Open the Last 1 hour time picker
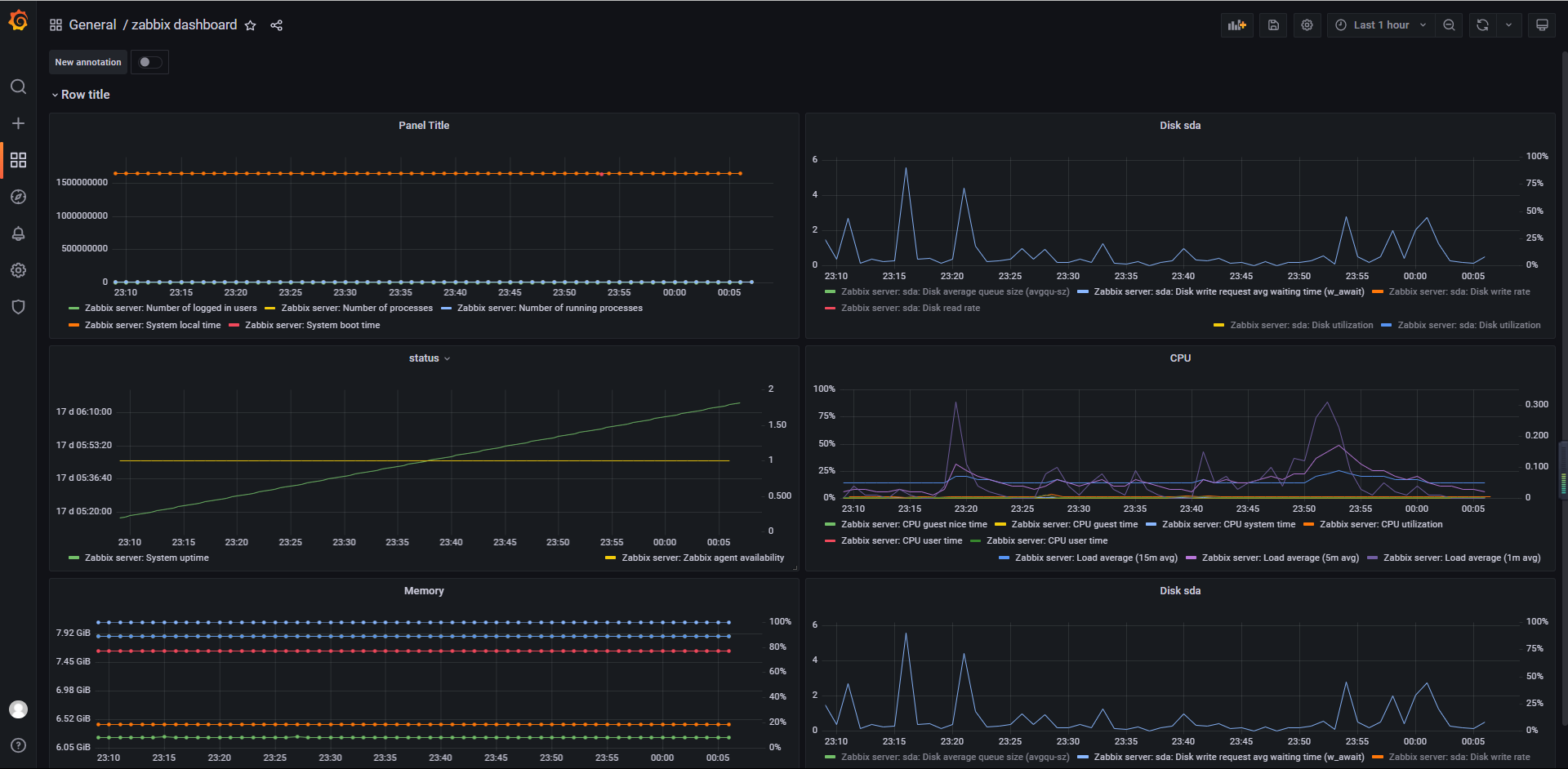This screenshot has width=1568, height=769. click(x=1381, y=25)
